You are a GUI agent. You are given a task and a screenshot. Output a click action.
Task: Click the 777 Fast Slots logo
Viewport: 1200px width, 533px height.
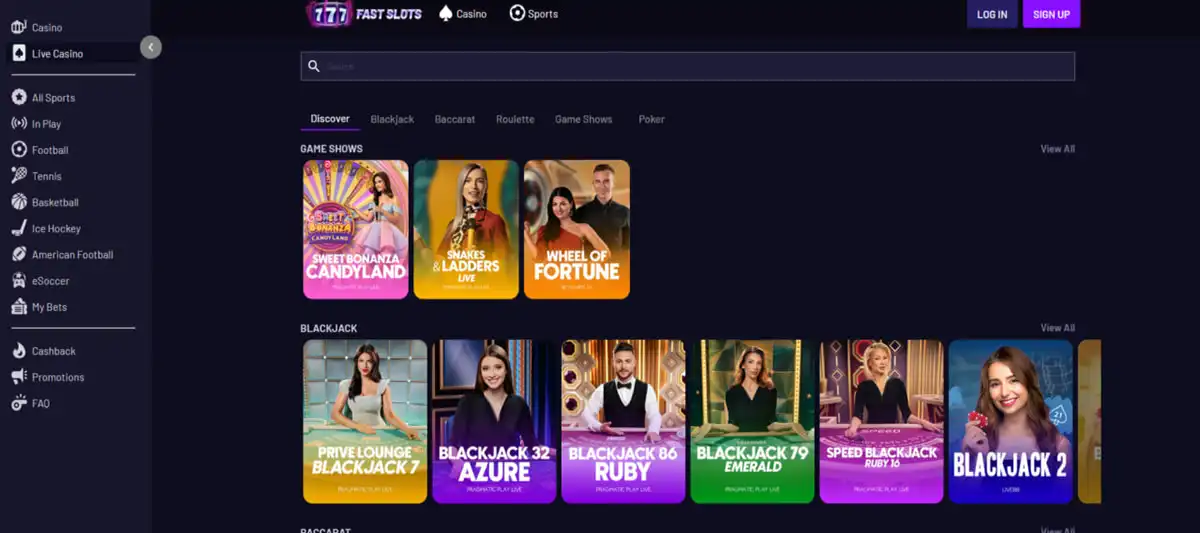tap(364, 13)
